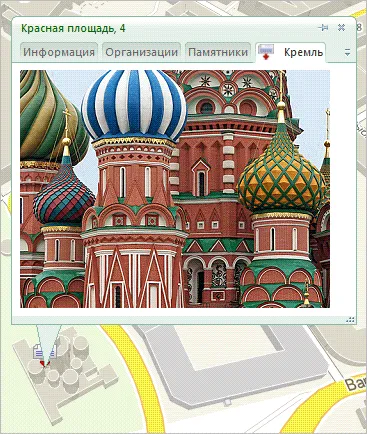
Task: Open the St. Basil's Cathedral photo
Action: click(175, 189)
